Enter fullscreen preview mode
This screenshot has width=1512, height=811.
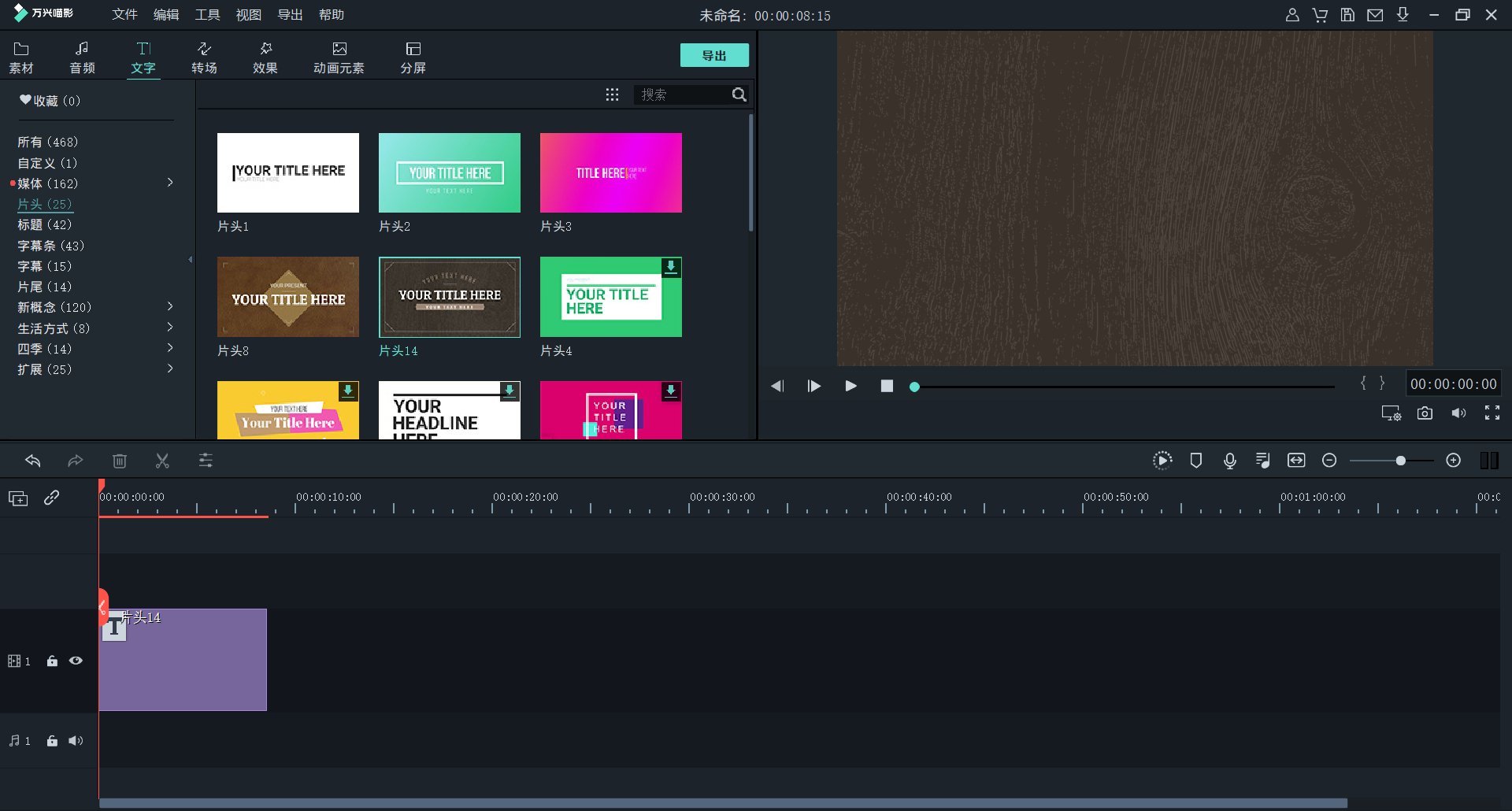[1492, 413]
